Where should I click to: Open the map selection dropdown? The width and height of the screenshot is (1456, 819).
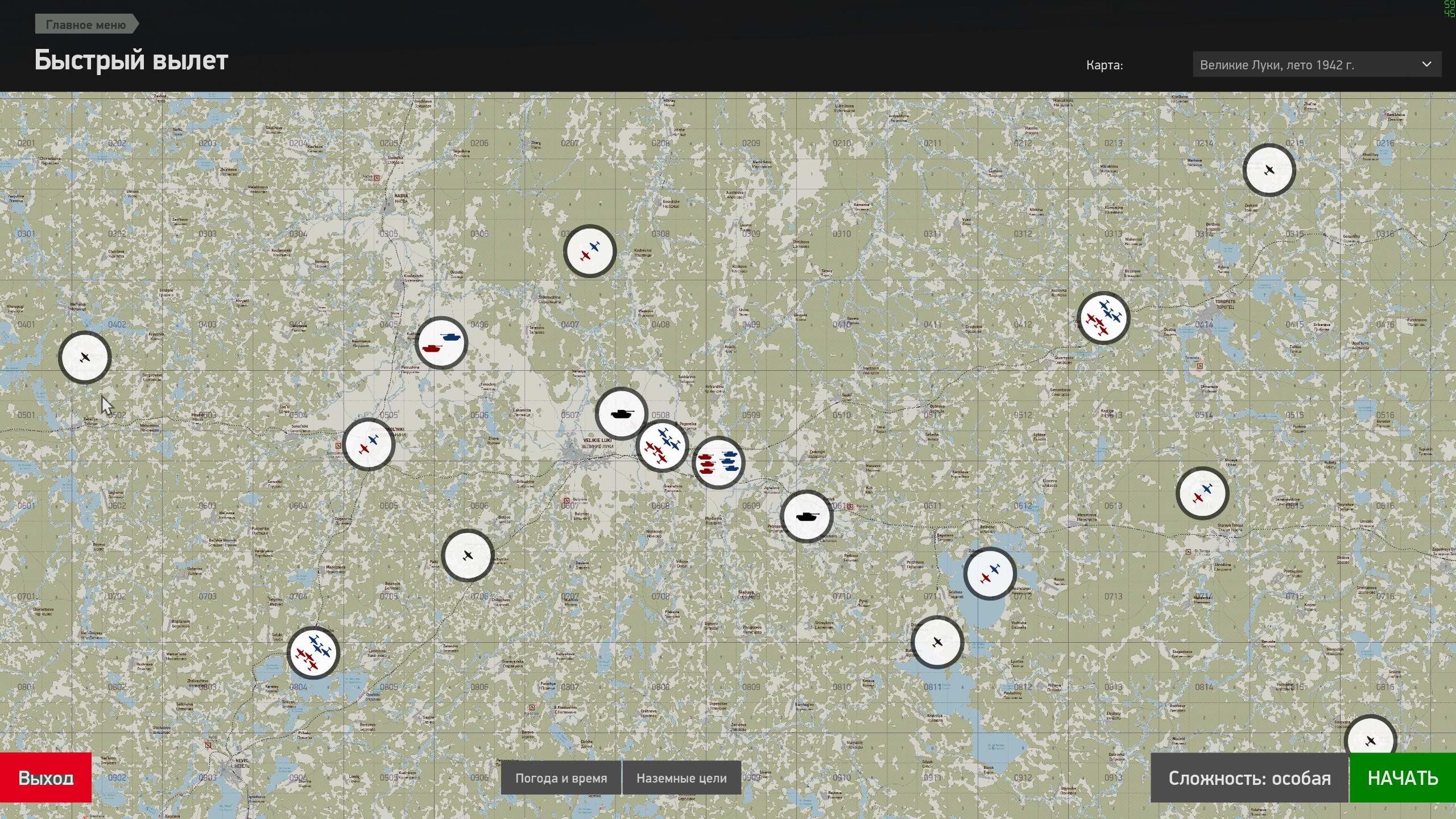[1317, 64]
